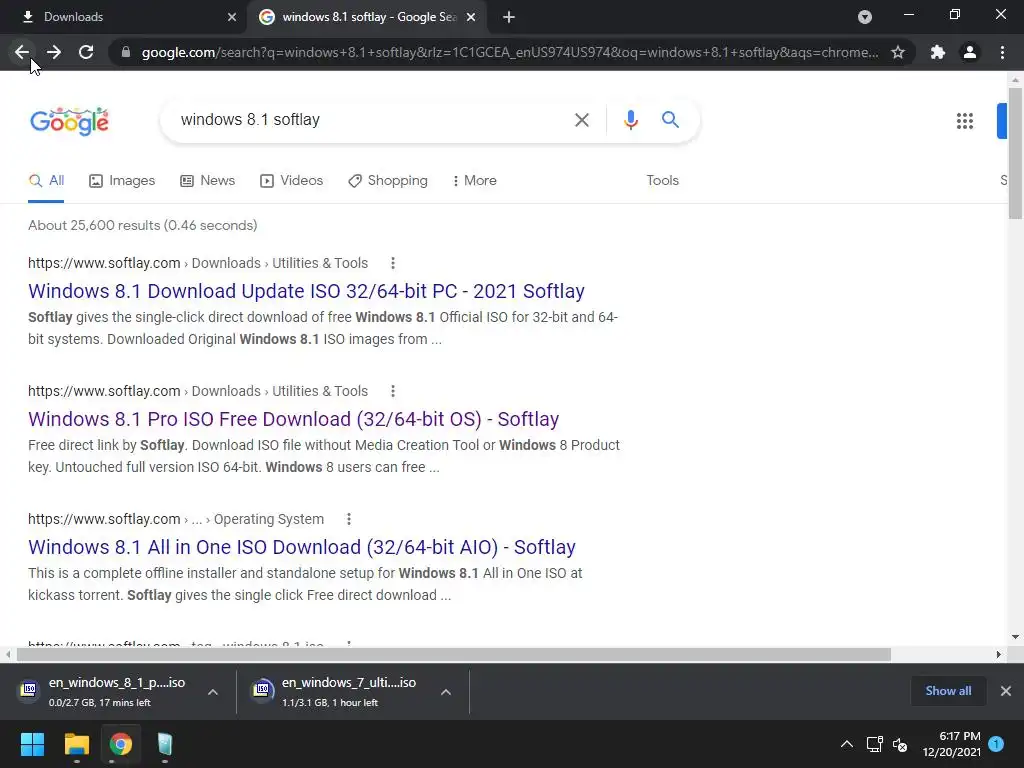Open the clock showing 6:17 PM
The image size is (1024, 768).
click(x=952, y=744)
